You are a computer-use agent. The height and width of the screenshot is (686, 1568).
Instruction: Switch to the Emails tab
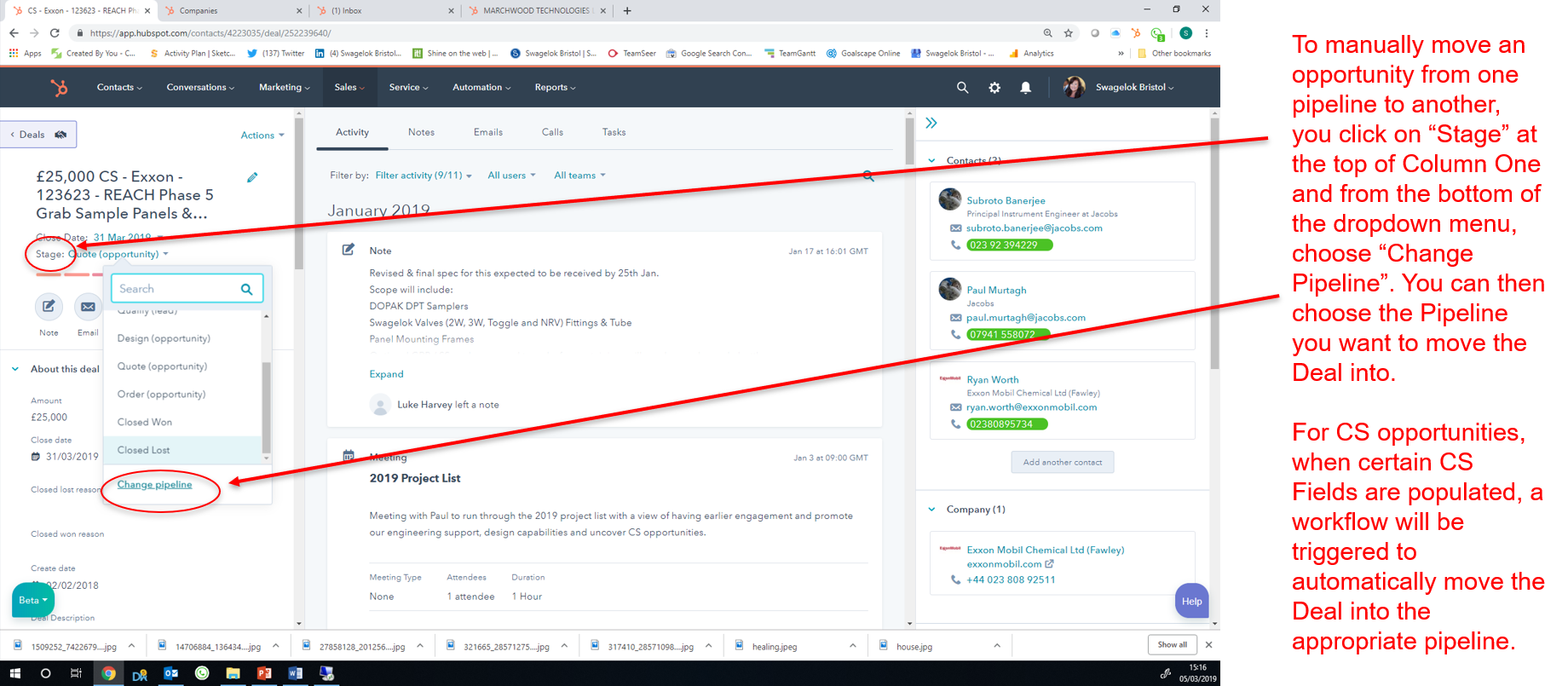point(488,132)
